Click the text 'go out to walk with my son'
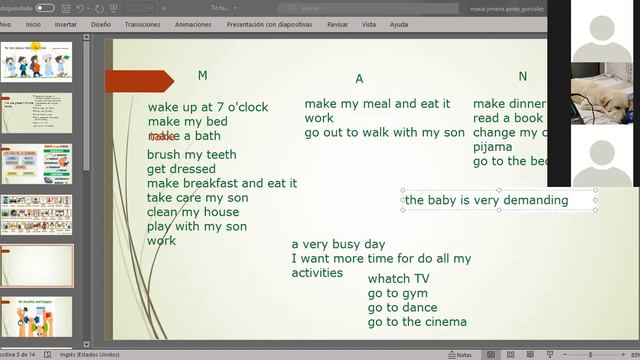 384,133
